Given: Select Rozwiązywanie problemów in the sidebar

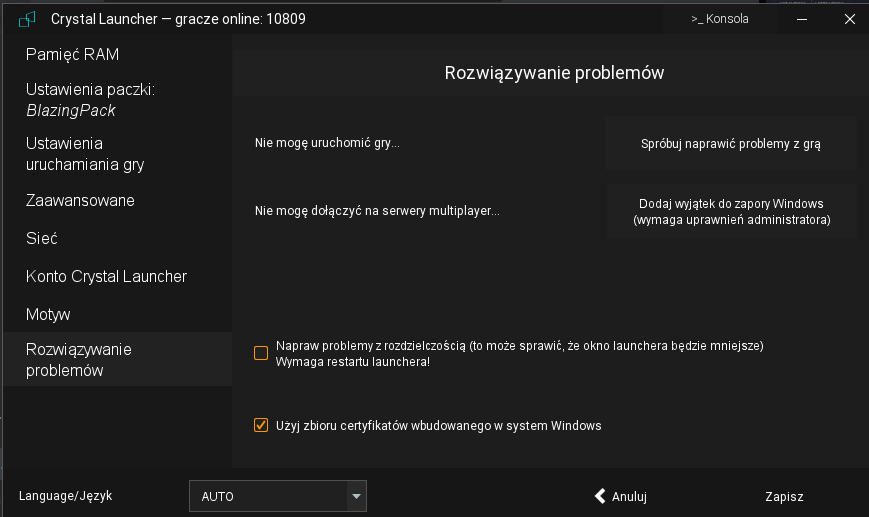Looking at the screenshot, I should 79,360.
